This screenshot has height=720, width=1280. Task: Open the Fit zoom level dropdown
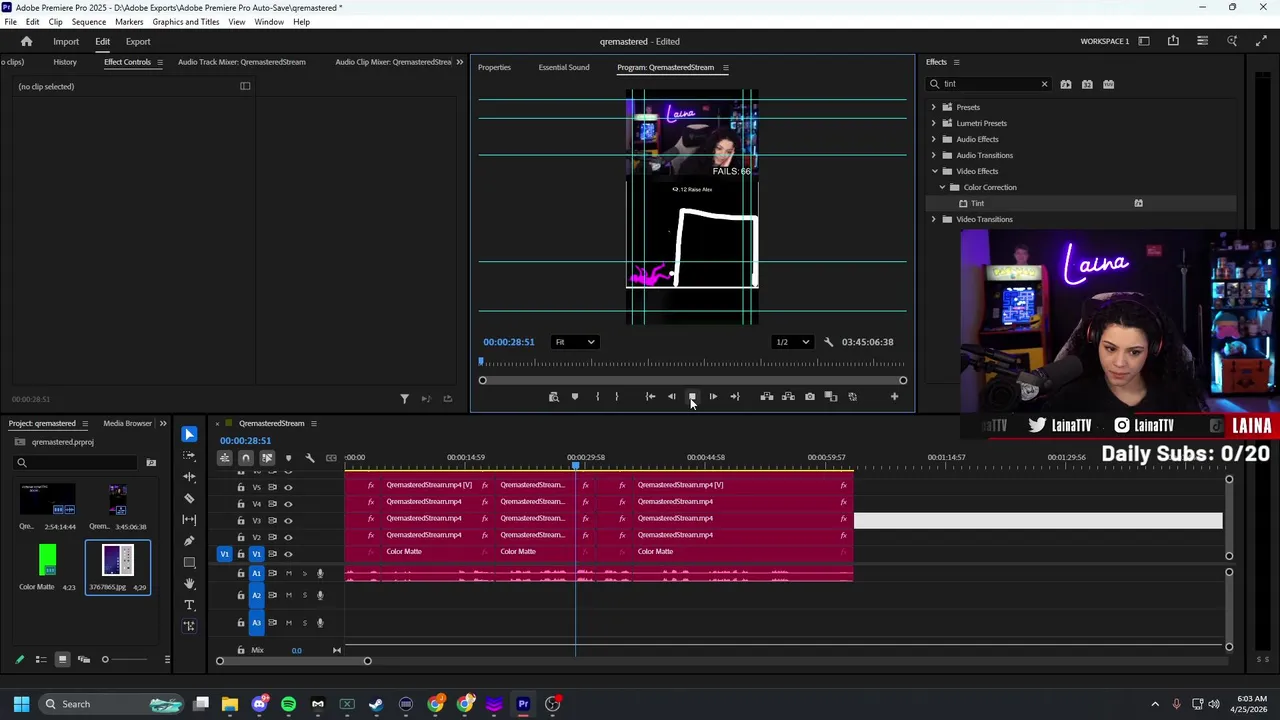tap(575, 342)
